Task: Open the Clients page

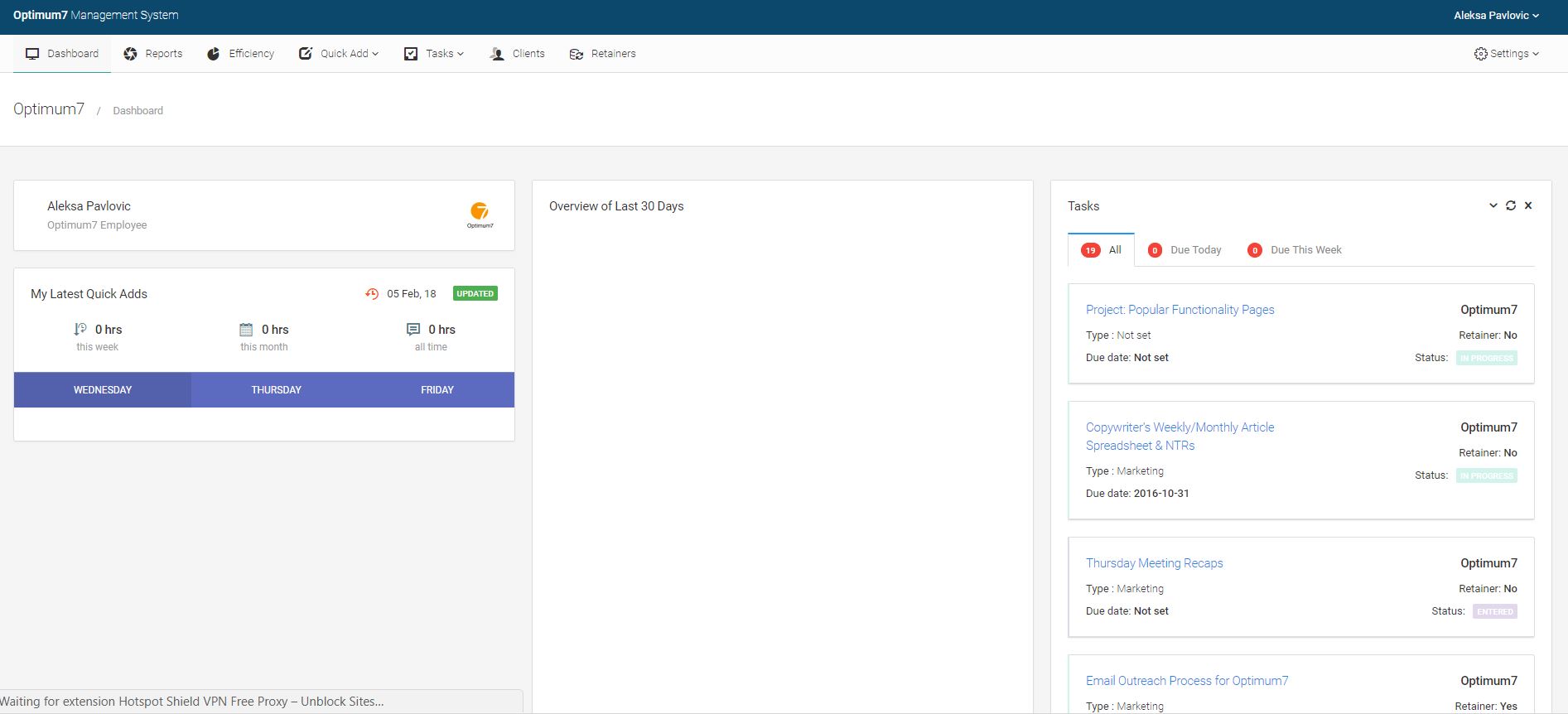Action: click(518, 54)
